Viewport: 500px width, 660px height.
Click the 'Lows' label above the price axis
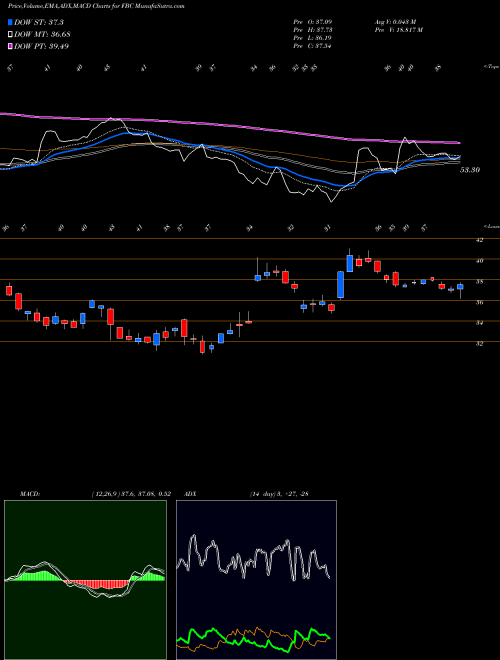pyautogui.click(x=491, y=226)
